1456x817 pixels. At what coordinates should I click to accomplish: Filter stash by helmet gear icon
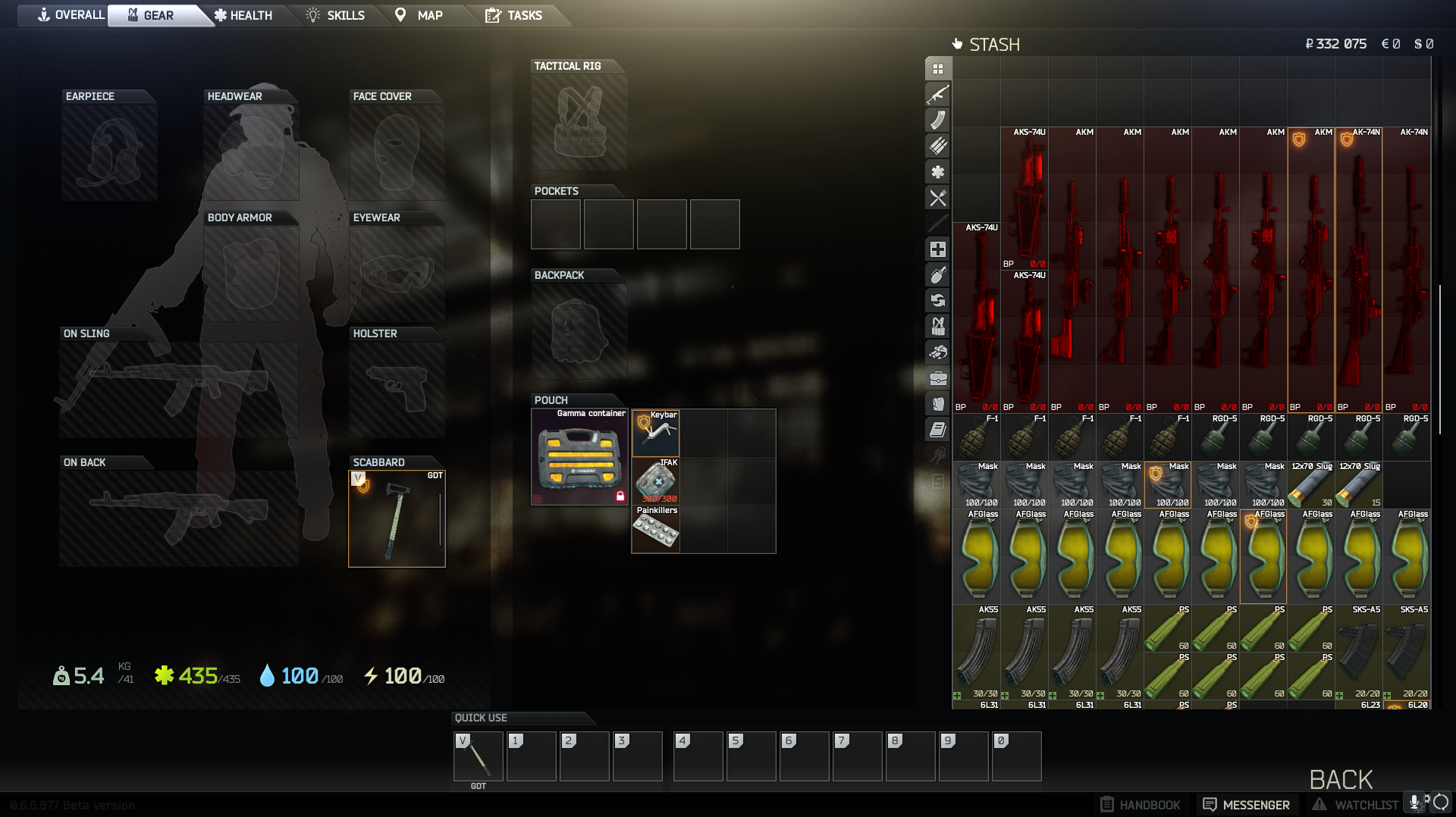(938, 352)
